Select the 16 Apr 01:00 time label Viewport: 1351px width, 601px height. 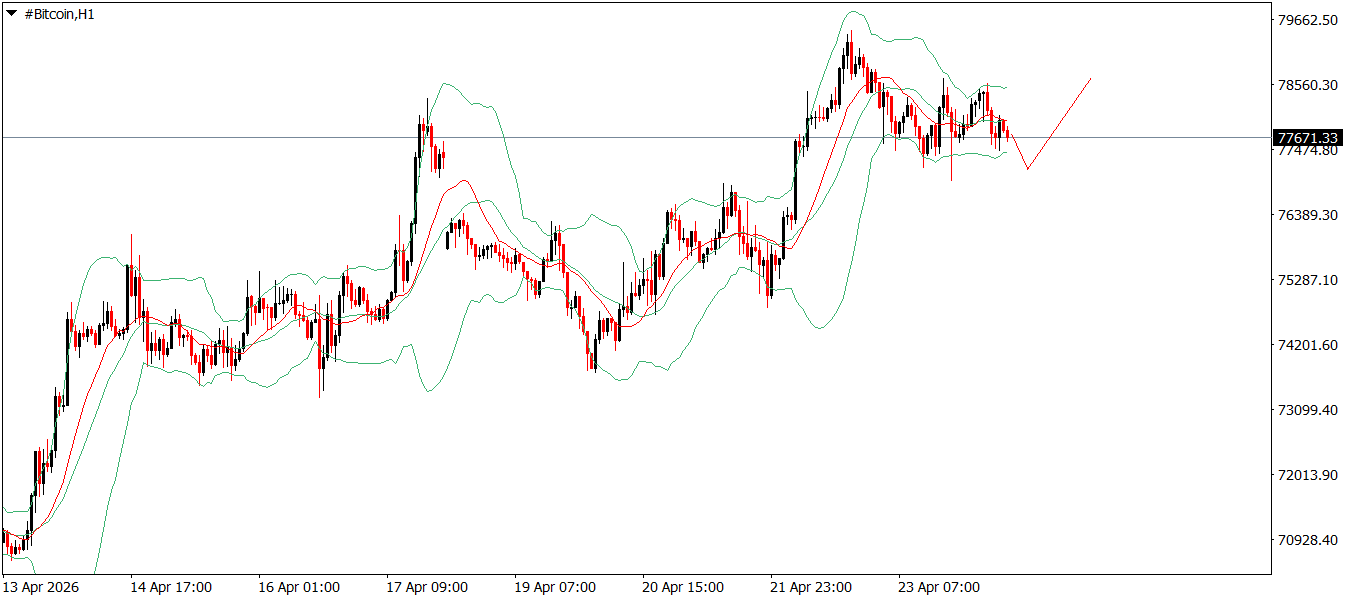tap(299, 587)
